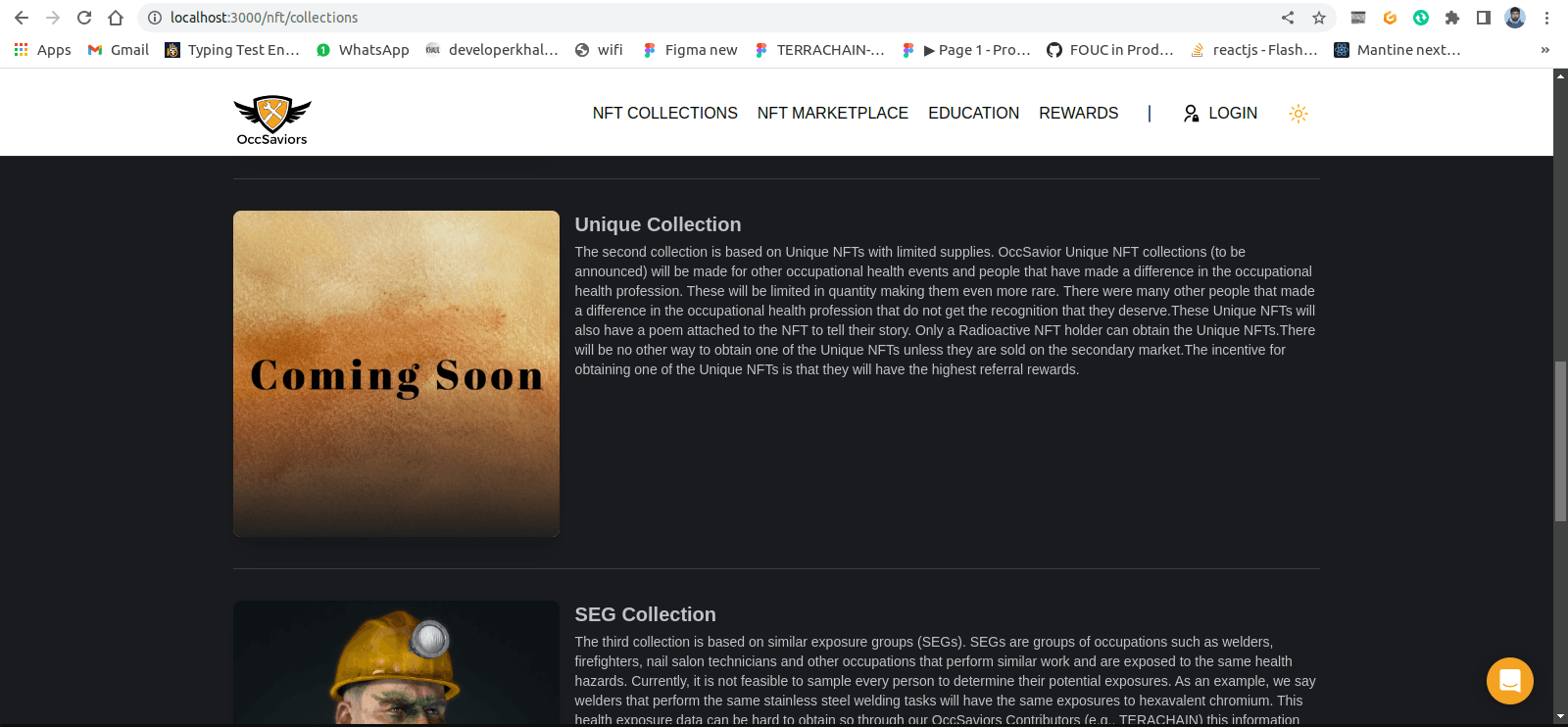The width and height of the screenshot is (1568, 727).
Task: Open the Extensions puzzle-piece icon
Action: (x=1452, y=18)
